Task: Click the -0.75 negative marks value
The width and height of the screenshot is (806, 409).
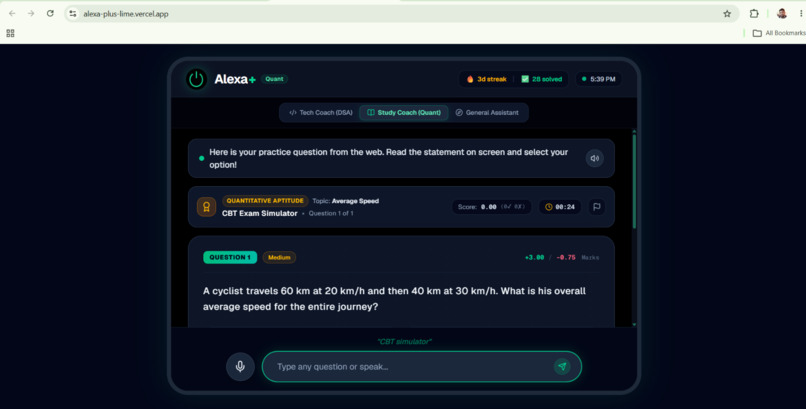Action: click(x=566, y=257)
